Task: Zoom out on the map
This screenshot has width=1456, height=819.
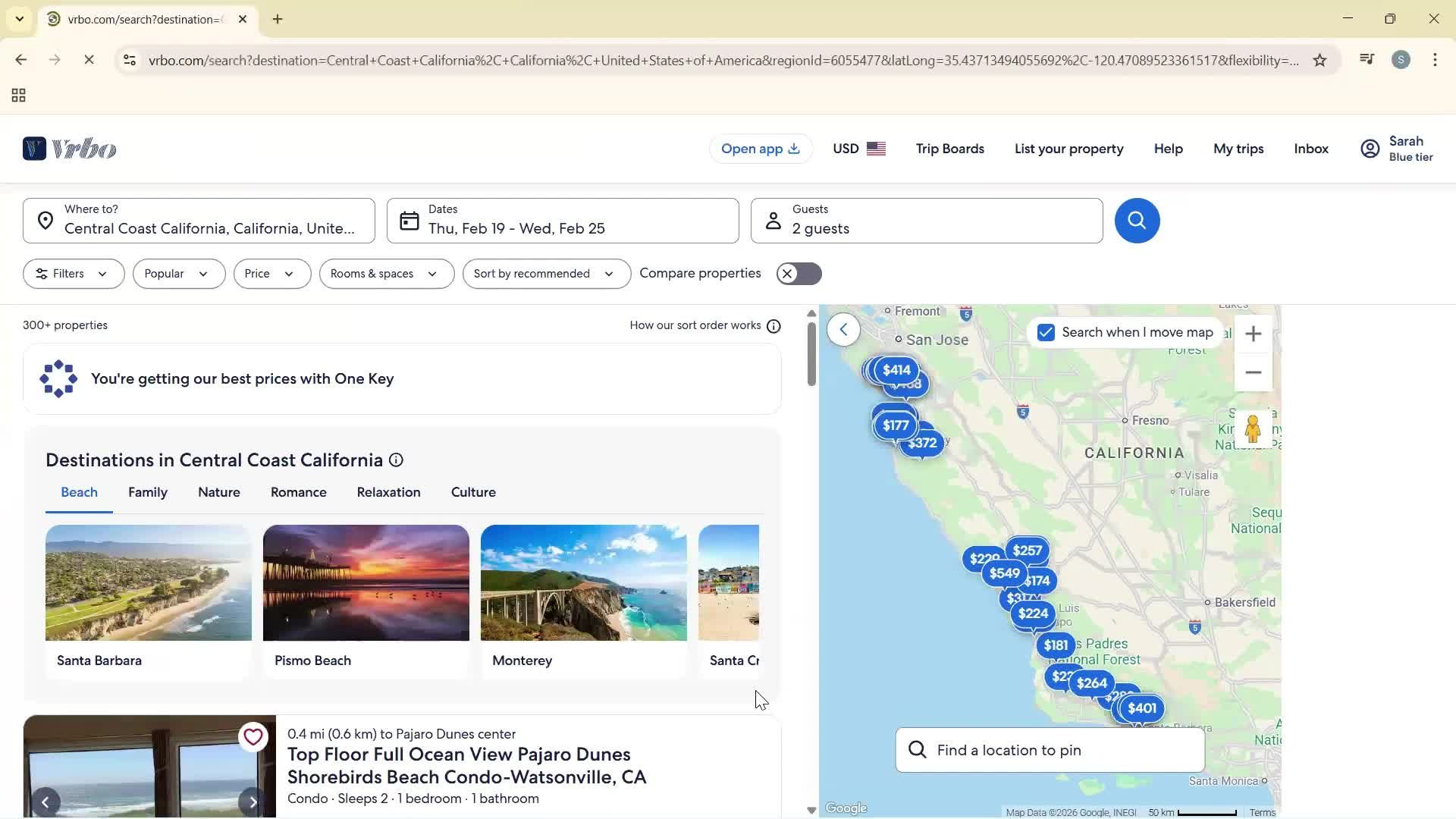Action: [1253, 372]
